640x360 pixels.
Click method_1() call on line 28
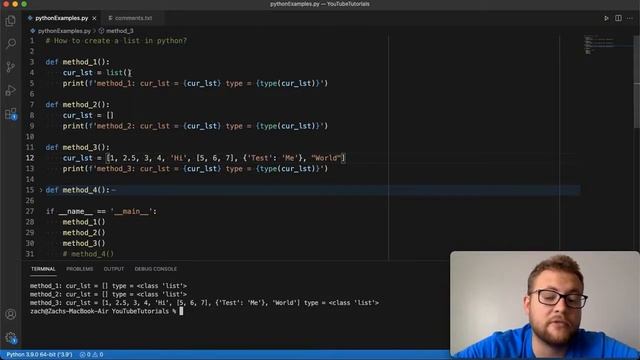pos(84,222)
